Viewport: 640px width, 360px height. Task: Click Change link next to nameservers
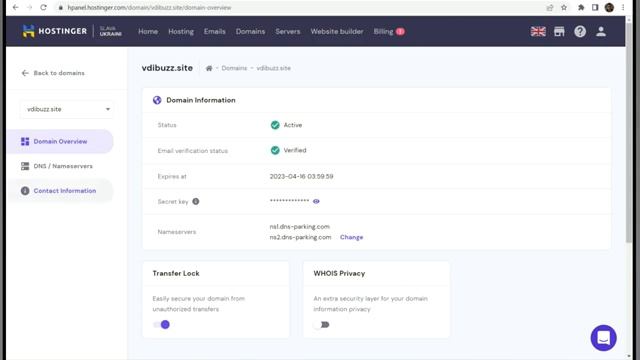point(351,237)
